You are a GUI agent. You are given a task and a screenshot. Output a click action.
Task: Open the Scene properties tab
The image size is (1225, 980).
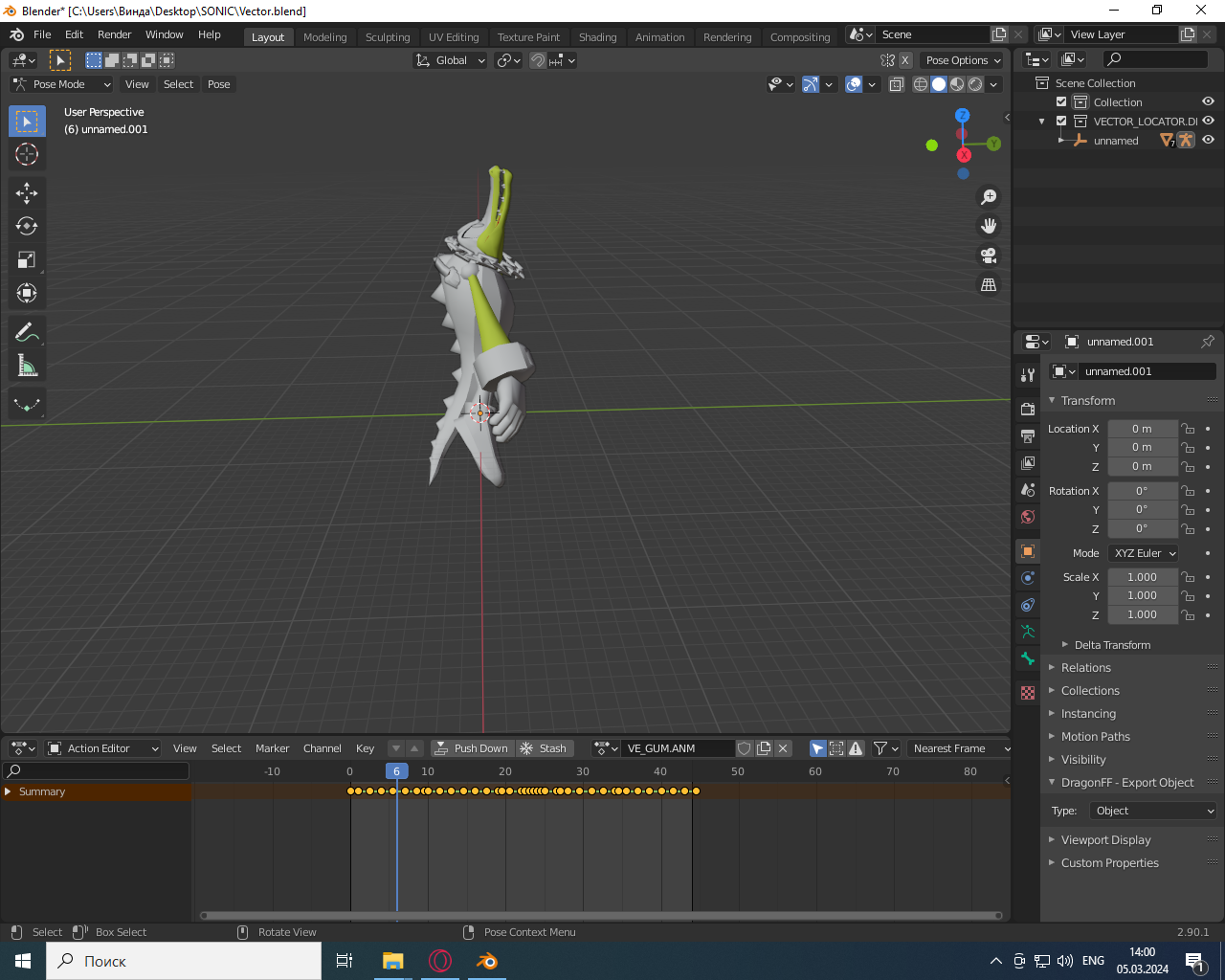1028,490
